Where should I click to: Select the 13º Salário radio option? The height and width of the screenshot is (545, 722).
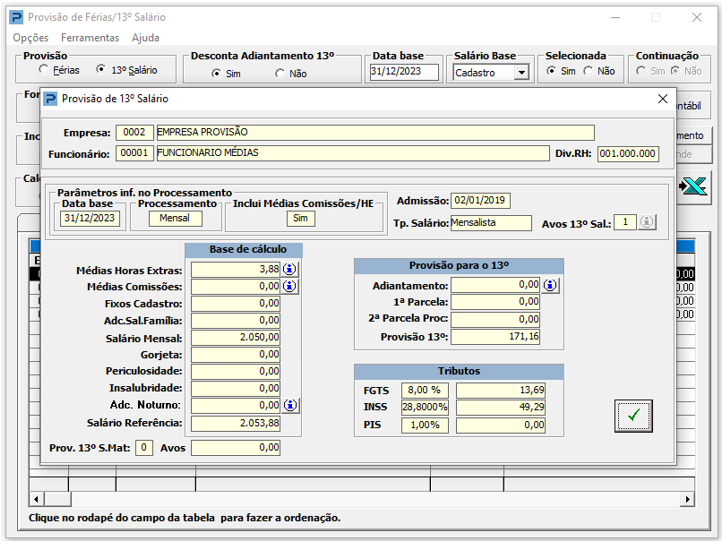(101, 71)
